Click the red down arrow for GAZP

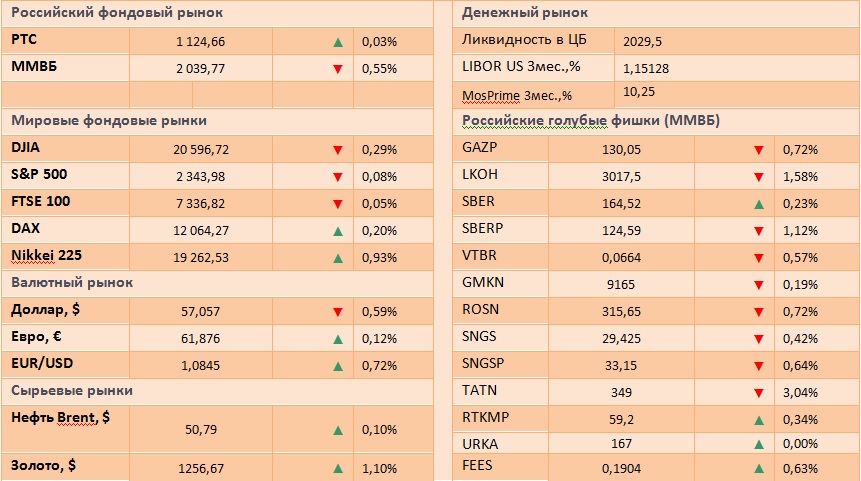(x=761, y=150)
